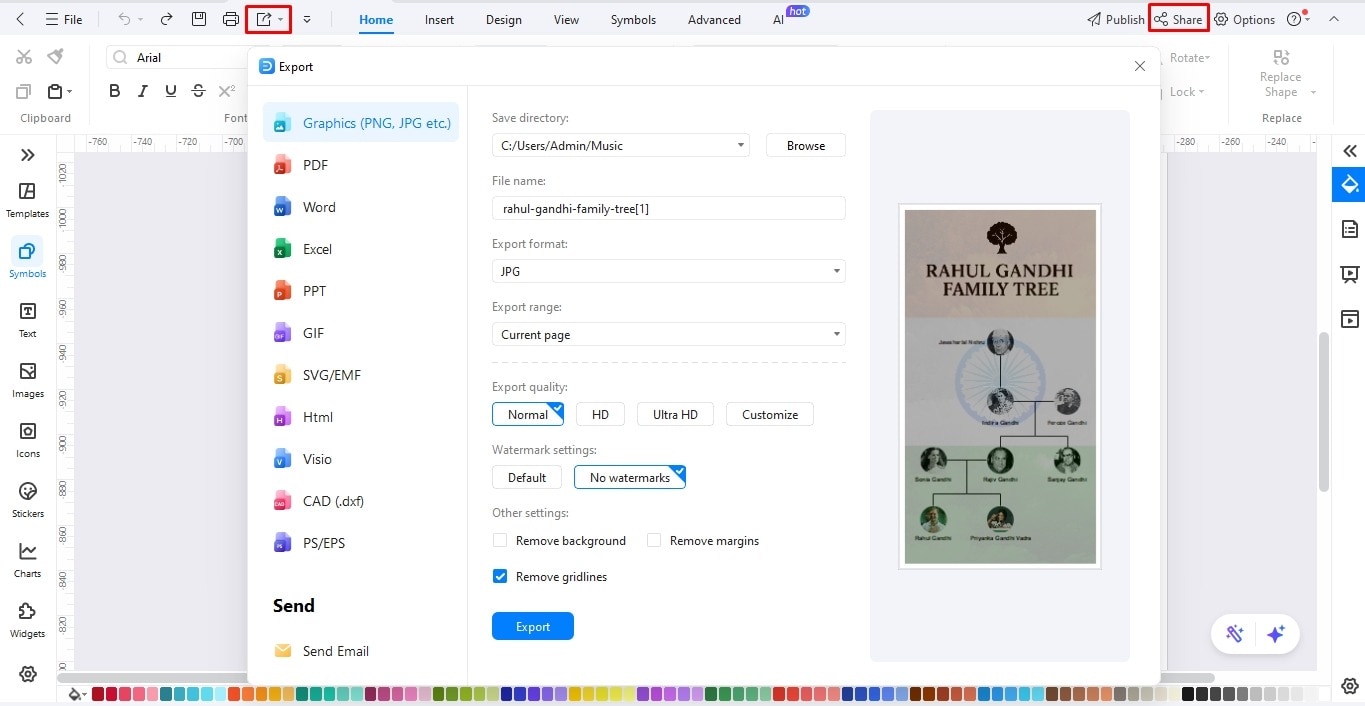Open the fill and format panel on right
This screenshot has width=1365, height=706.
[1349, 184]
